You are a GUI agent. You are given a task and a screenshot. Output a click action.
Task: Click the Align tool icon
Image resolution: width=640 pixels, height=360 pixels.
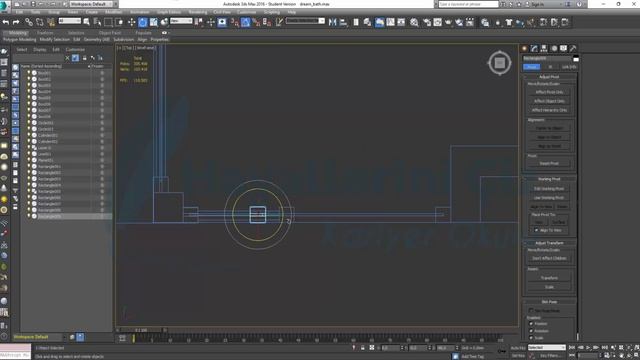(343, 22)
